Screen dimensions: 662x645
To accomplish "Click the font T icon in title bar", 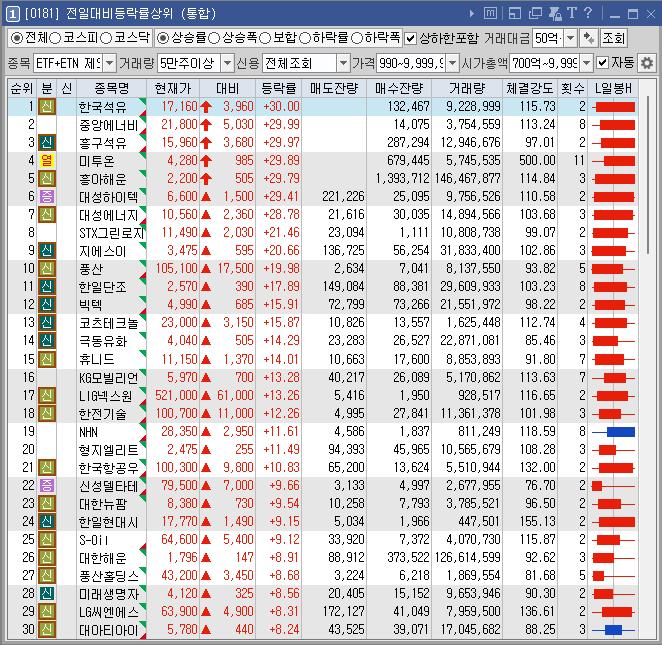I will click(572, 13).
